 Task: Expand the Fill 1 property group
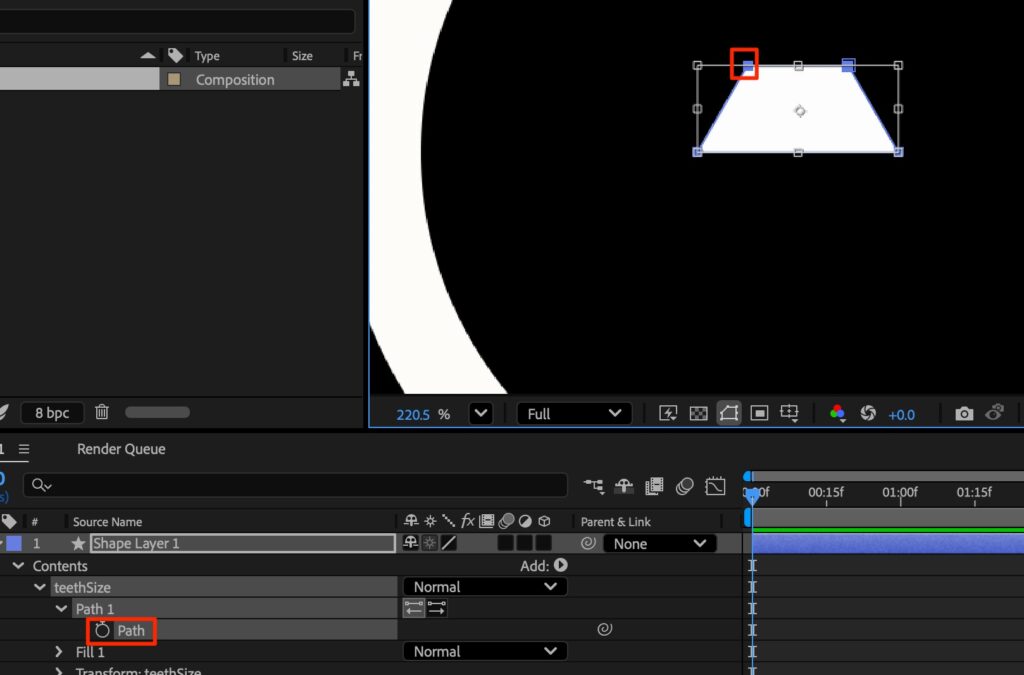59,652
